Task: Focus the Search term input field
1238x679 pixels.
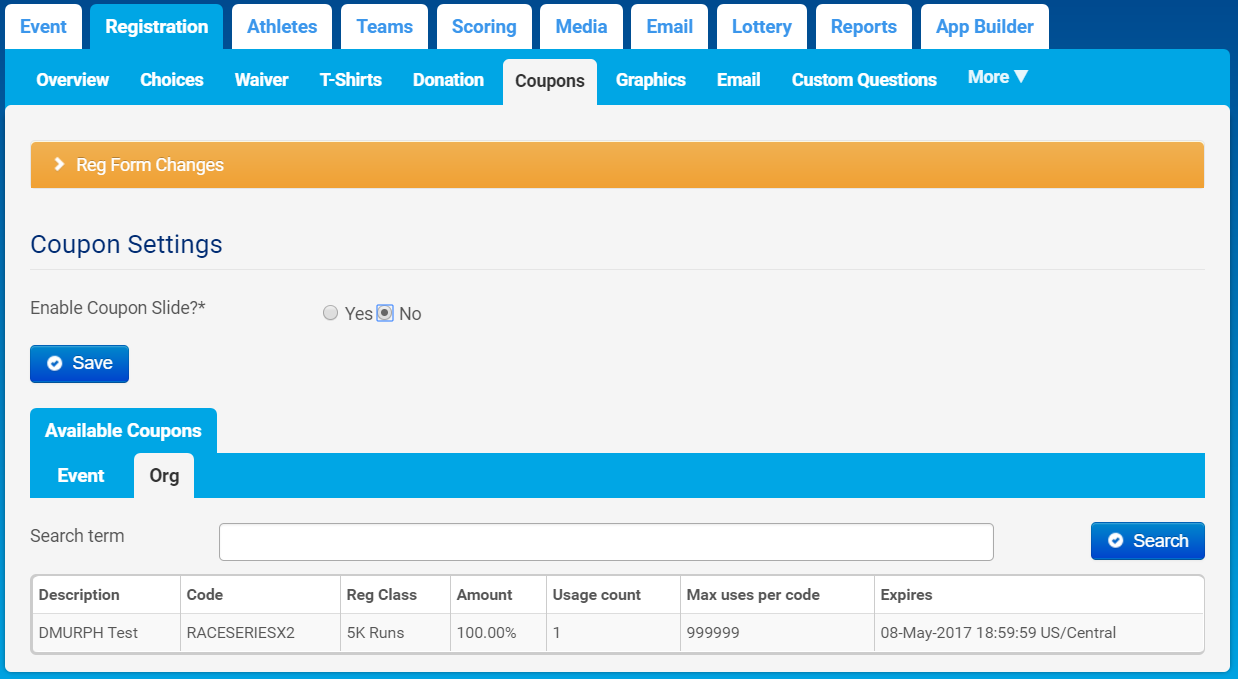Action: pos(606,542)
